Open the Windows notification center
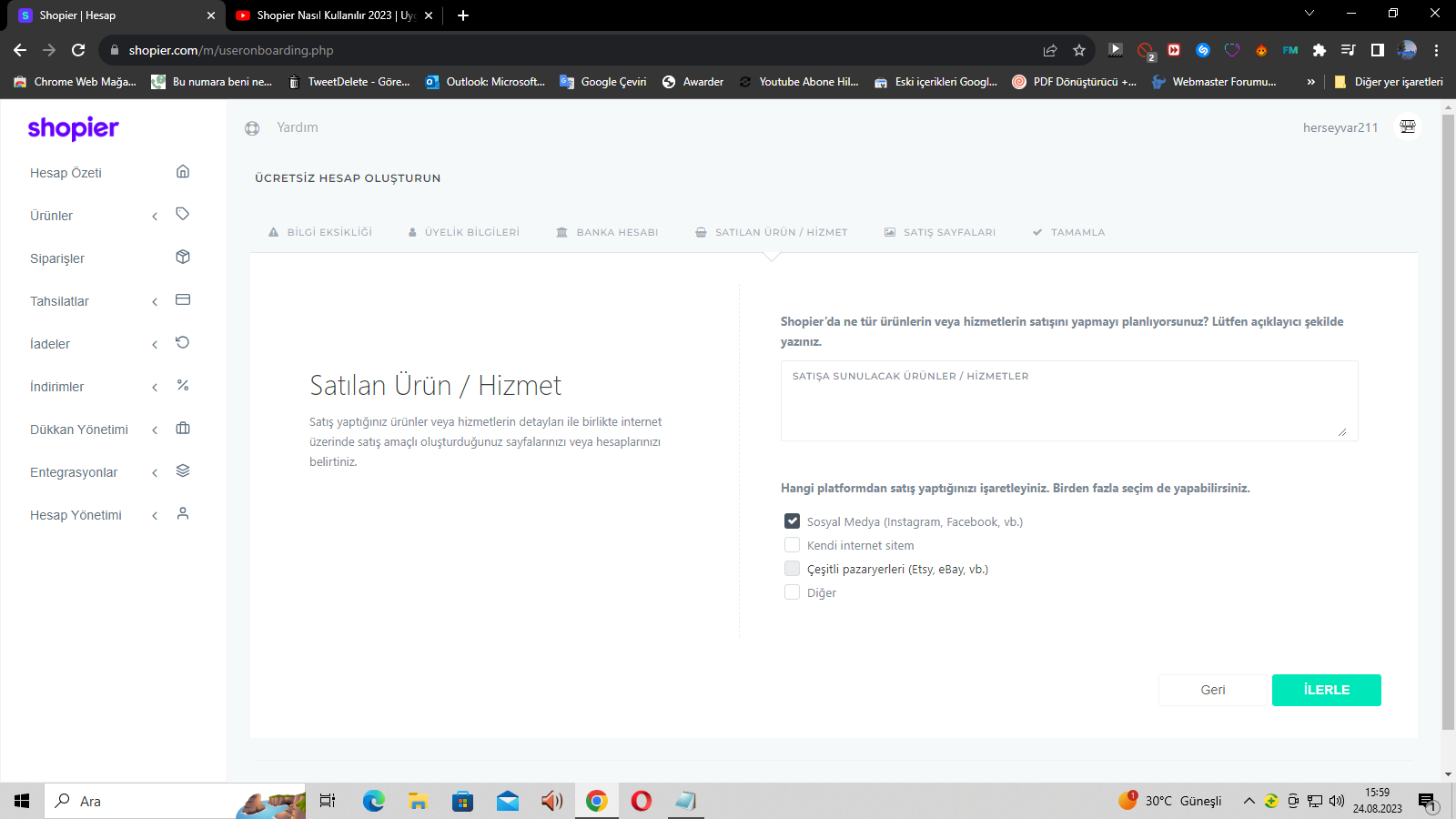 pyautogui.click(x=1428, y=802)
